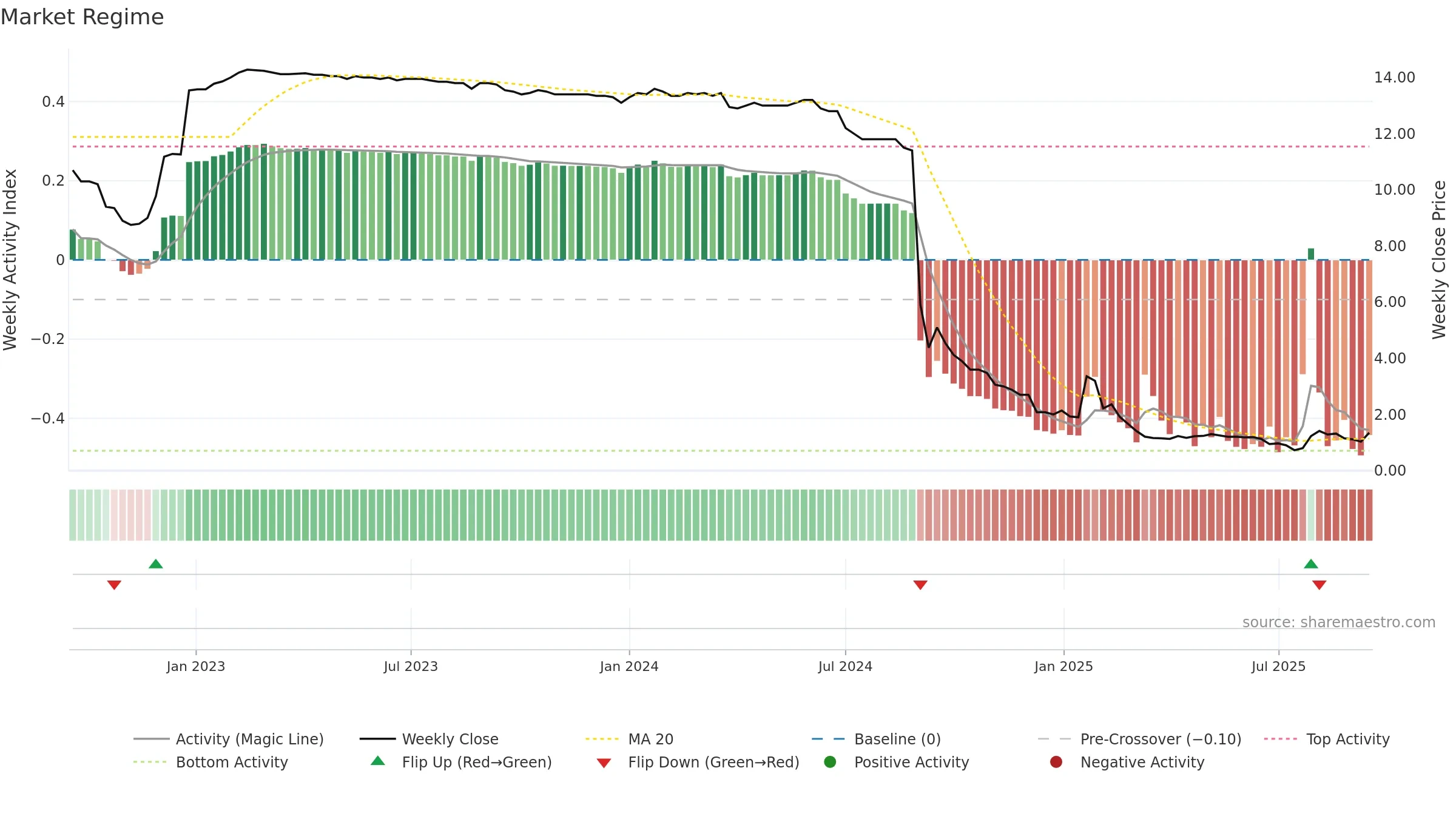Click the Jan 2025 axis label

pyautogui.click(x=1063, y=666)
